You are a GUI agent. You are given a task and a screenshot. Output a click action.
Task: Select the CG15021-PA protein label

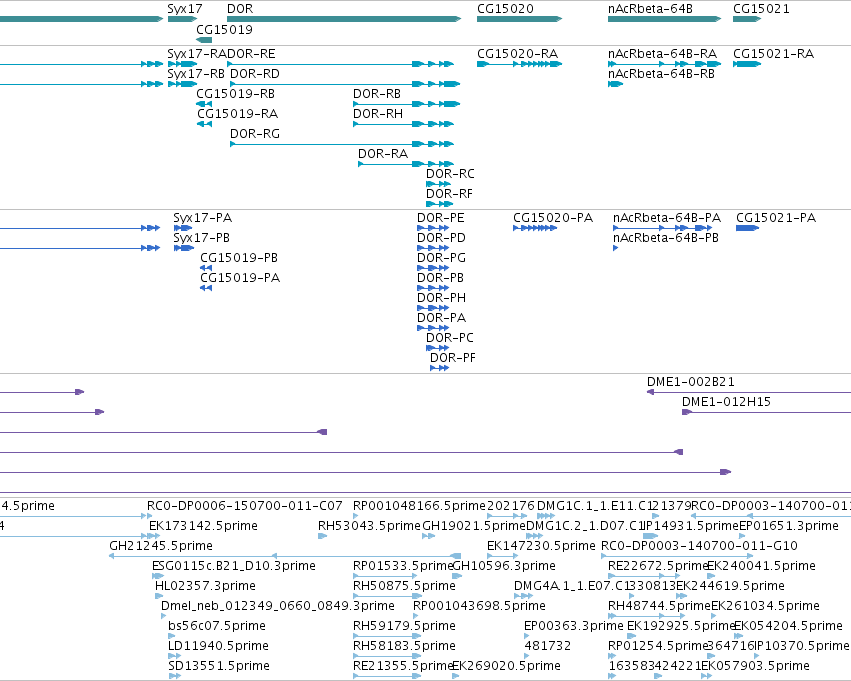[776, 218]
